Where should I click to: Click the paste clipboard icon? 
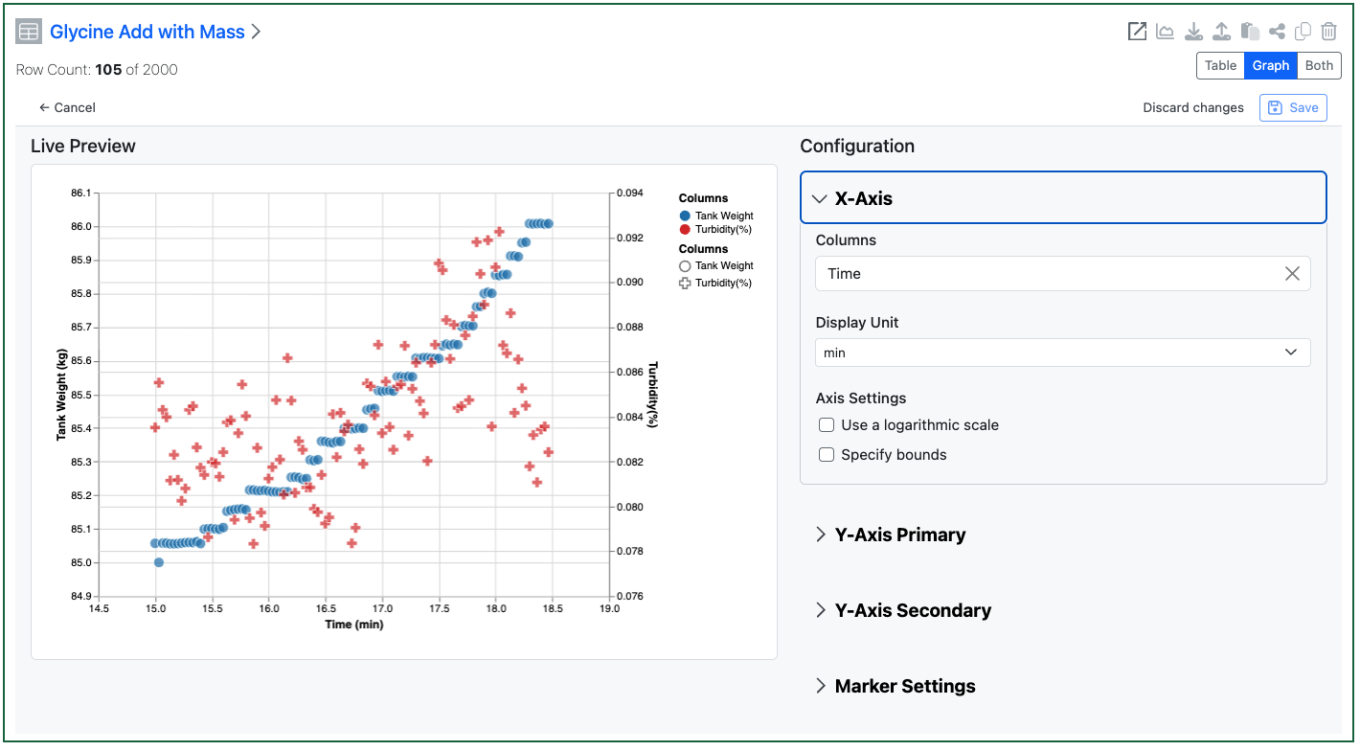click(x=1249, y=31)
